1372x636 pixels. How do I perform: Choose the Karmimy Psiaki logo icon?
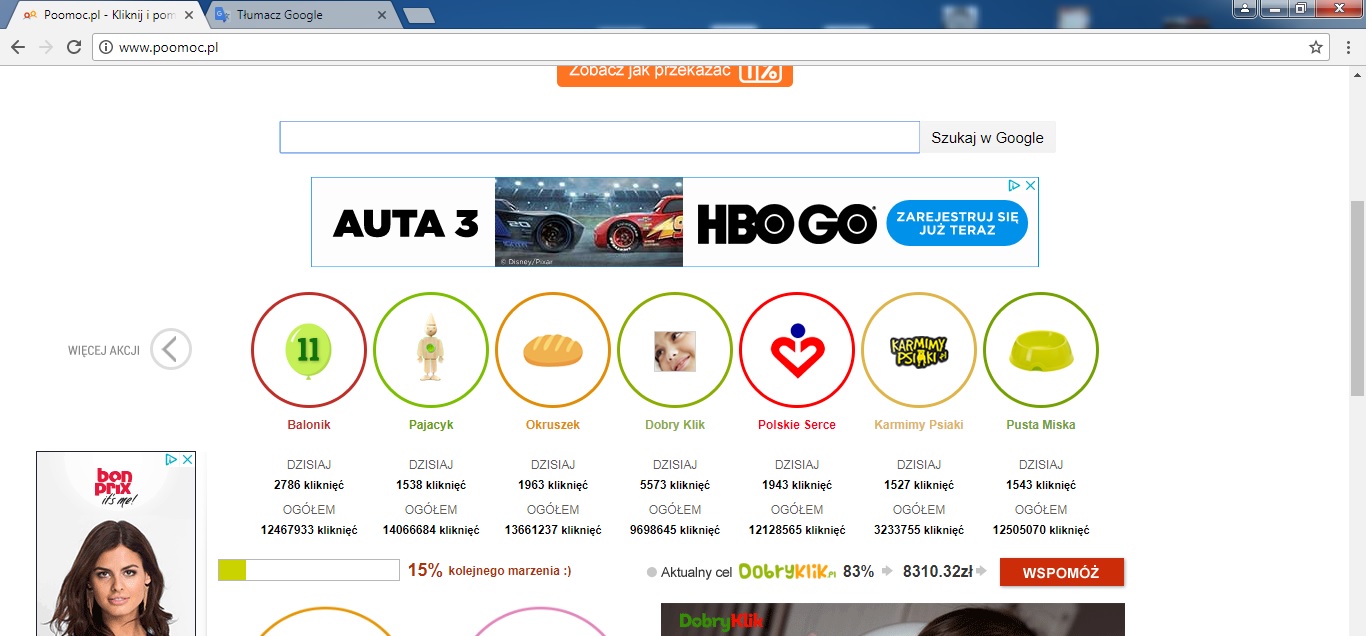[918, 350]
